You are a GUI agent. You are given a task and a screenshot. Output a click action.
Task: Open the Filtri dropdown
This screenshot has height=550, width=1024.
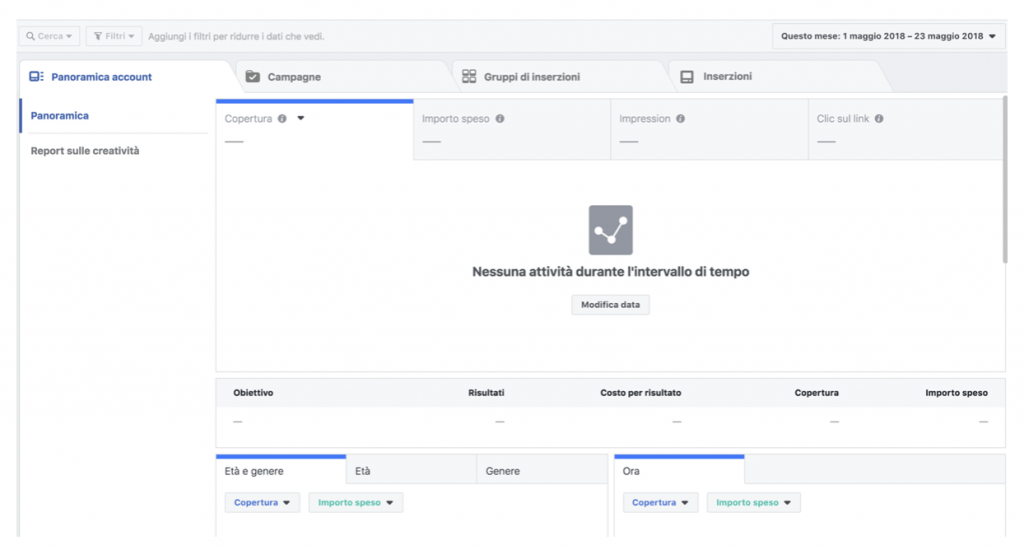click(114, 36)
